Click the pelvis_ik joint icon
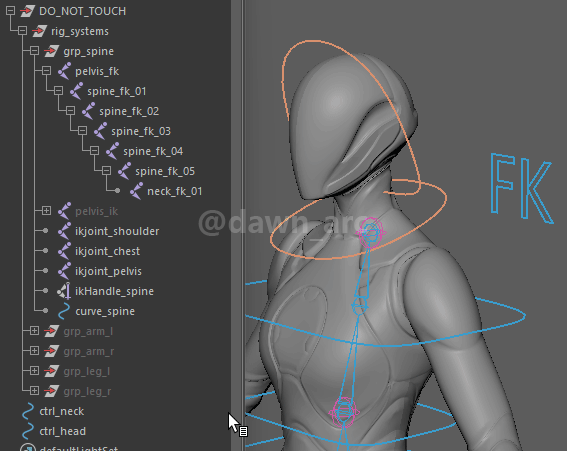This screenshot has height=451, width=567. pos(64,211)
